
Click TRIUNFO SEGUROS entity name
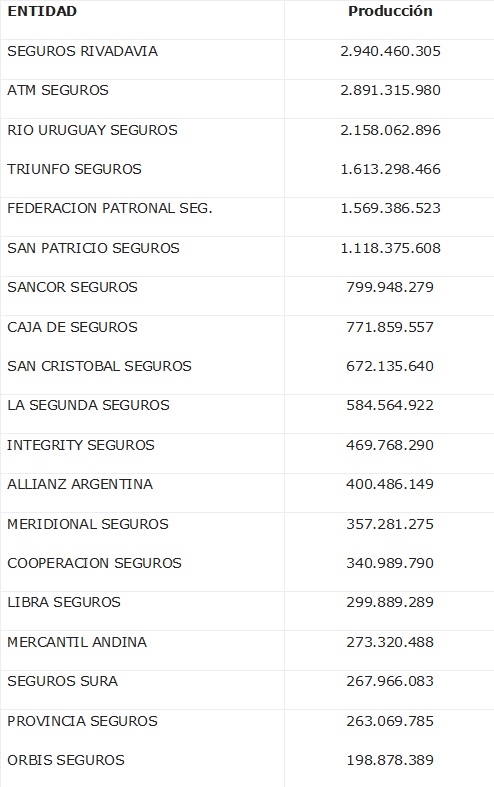click(x=74, y=169)
